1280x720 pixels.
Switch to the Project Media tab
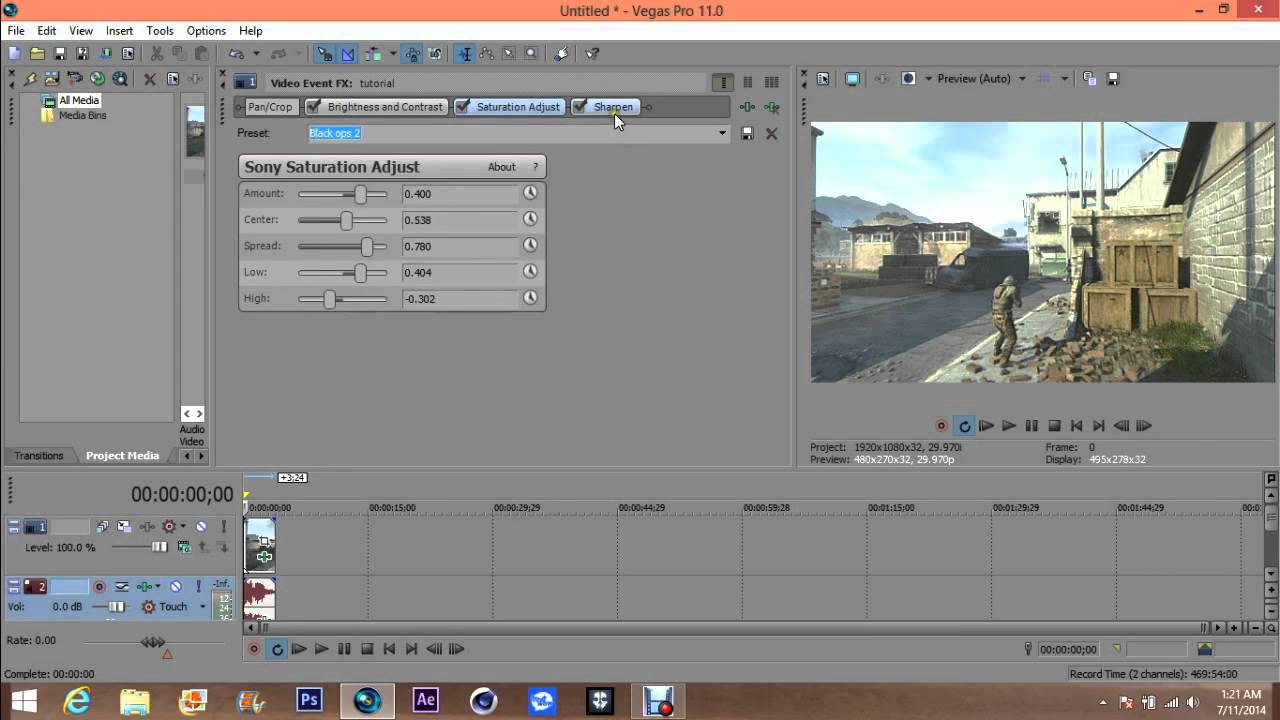[x=122, y=455]
